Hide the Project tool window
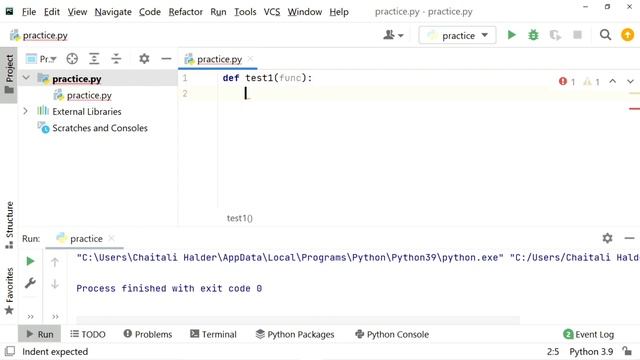 (x=166, y=59)
